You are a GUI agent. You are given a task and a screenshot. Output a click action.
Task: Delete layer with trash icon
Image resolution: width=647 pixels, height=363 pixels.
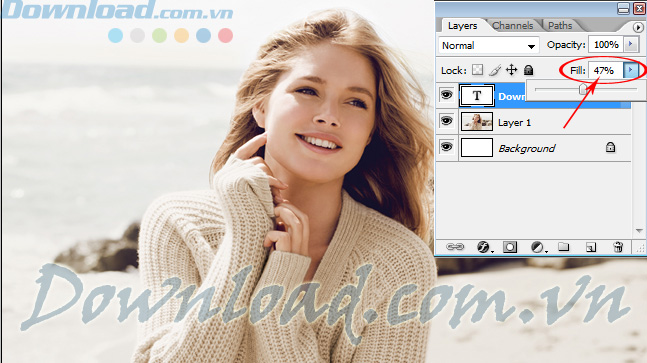click(618, 247)
